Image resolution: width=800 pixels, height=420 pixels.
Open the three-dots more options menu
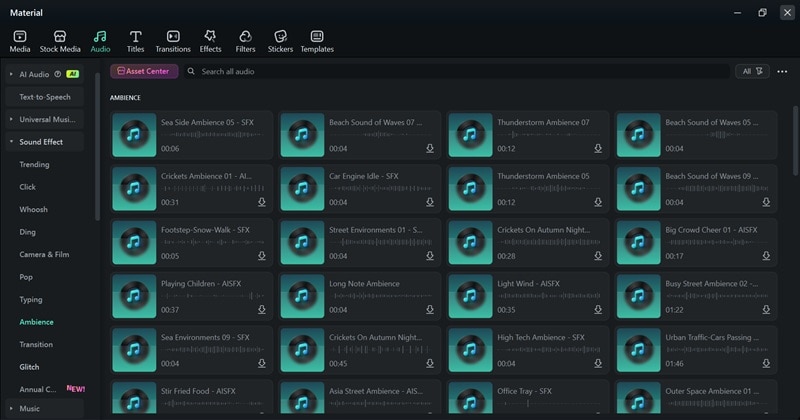tap(782, 72)
